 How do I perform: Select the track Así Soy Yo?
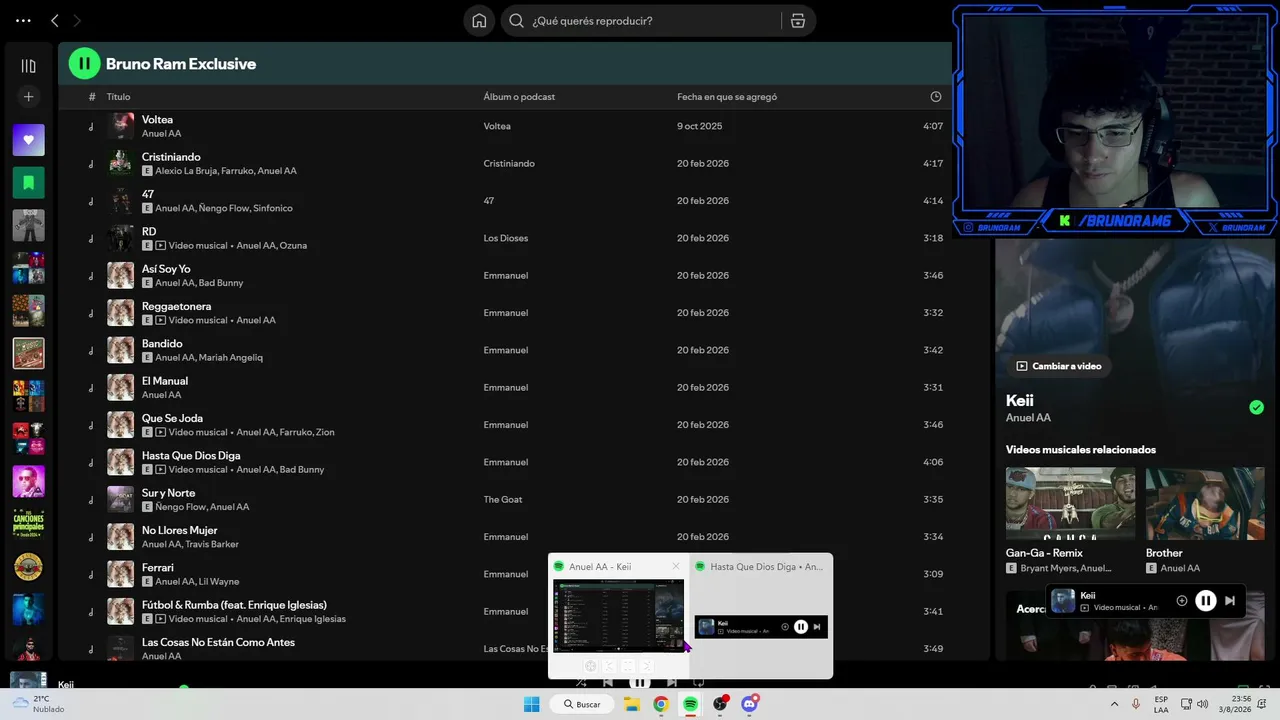[x=166, y=269]
